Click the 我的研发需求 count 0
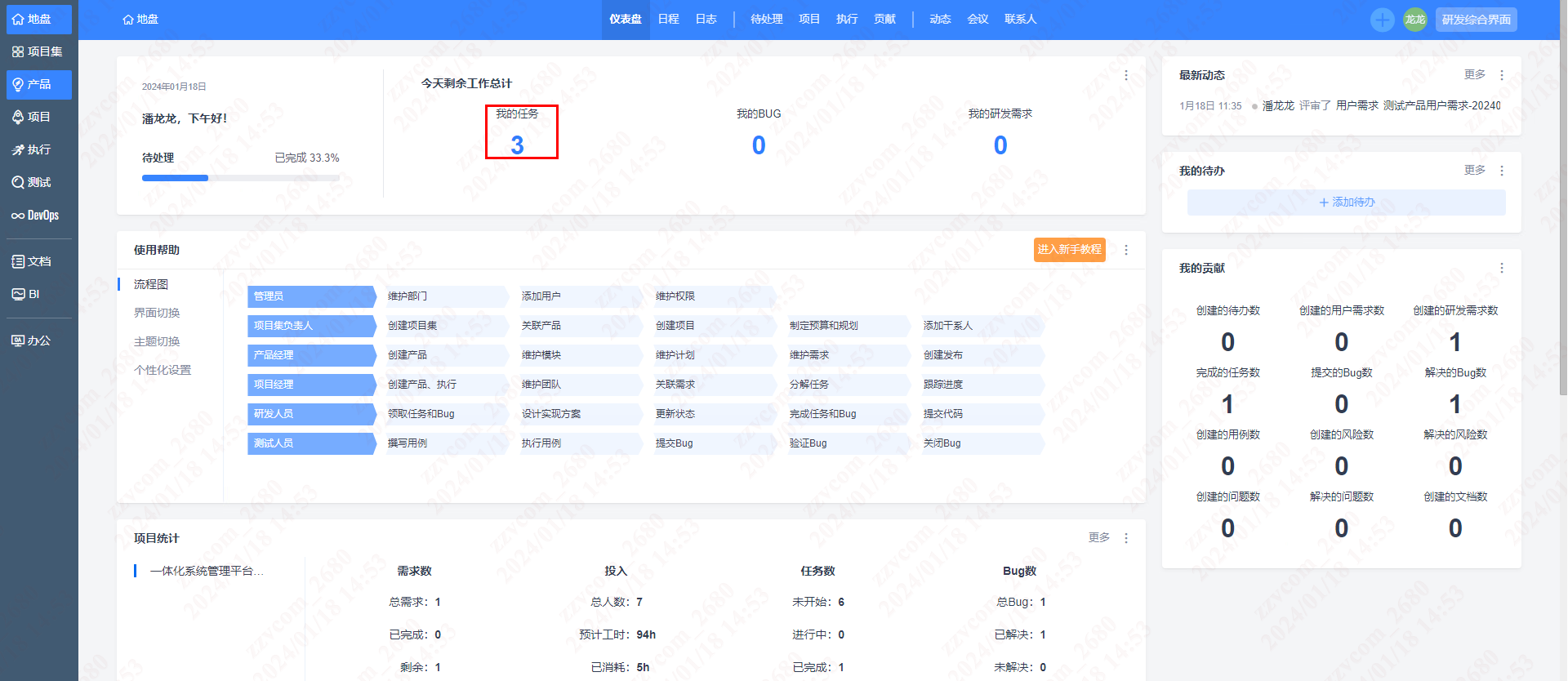The image size is (1568, 681). [x=1000, y=145]
